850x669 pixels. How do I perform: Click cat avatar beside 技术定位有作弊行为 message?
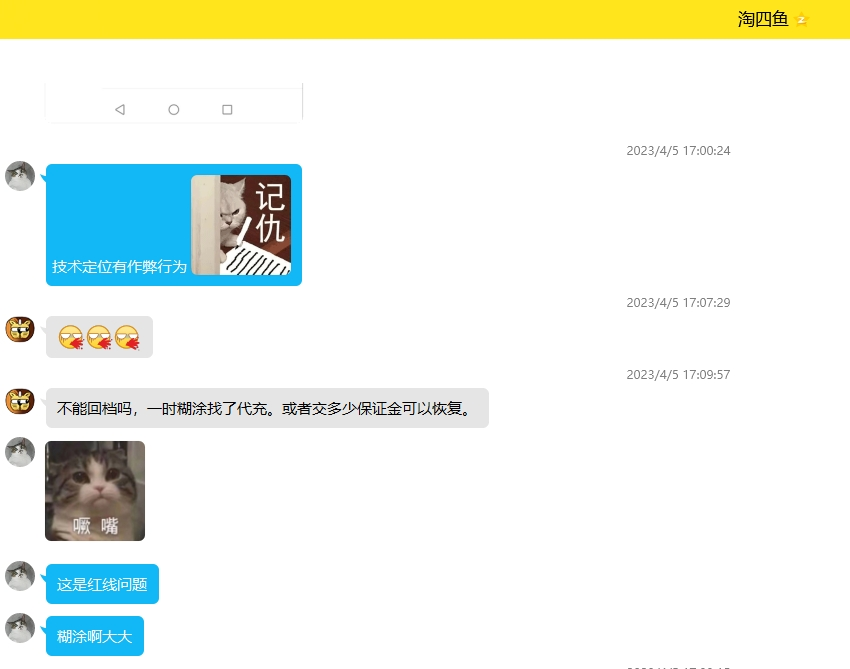[x=20, y=176]
